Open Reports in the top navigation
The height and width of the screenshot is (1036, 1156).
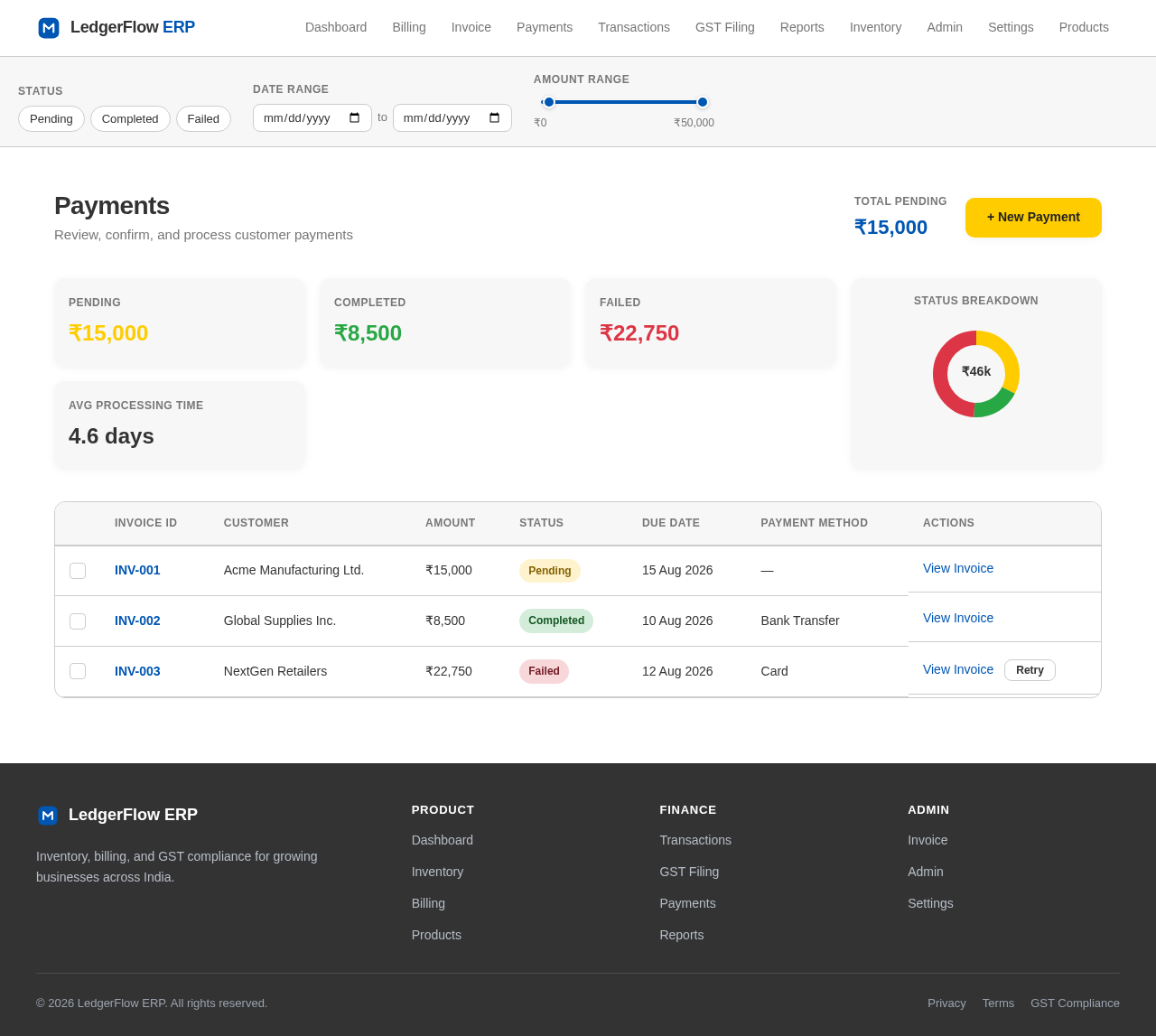click(x=802, y=27)
